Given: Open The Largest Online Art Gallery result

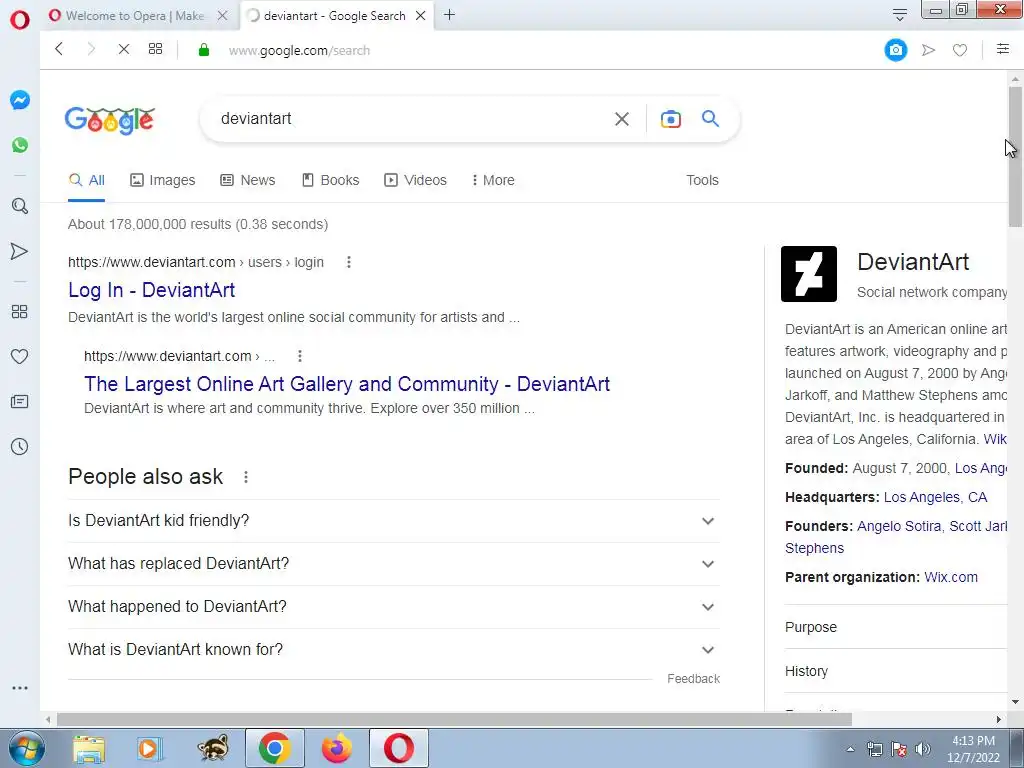Looking at the screenshot, I should [x=347, y=384].
